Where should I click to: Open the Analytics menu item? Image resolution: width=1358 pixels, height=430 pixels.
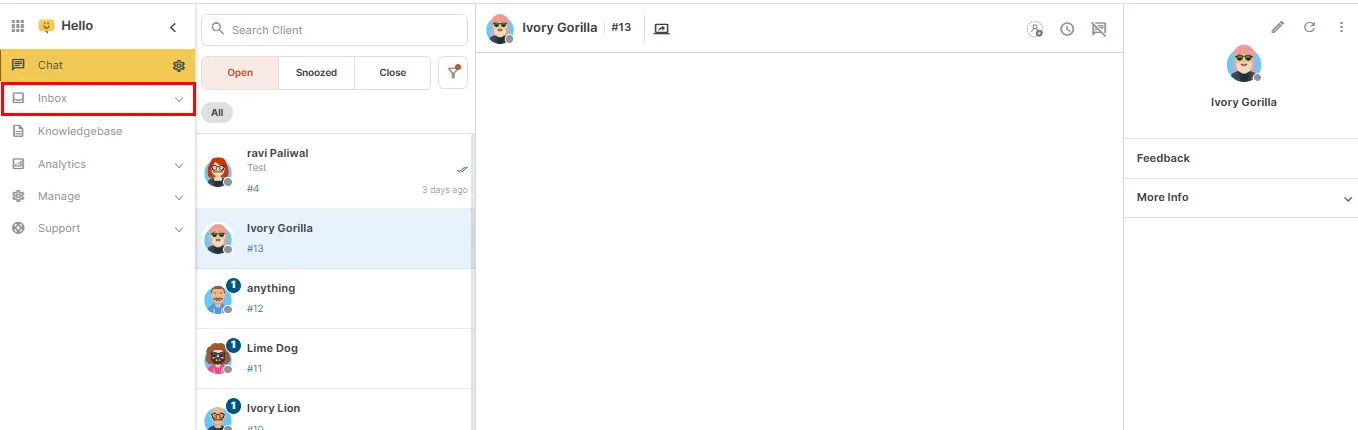click(x=98, y=164)
